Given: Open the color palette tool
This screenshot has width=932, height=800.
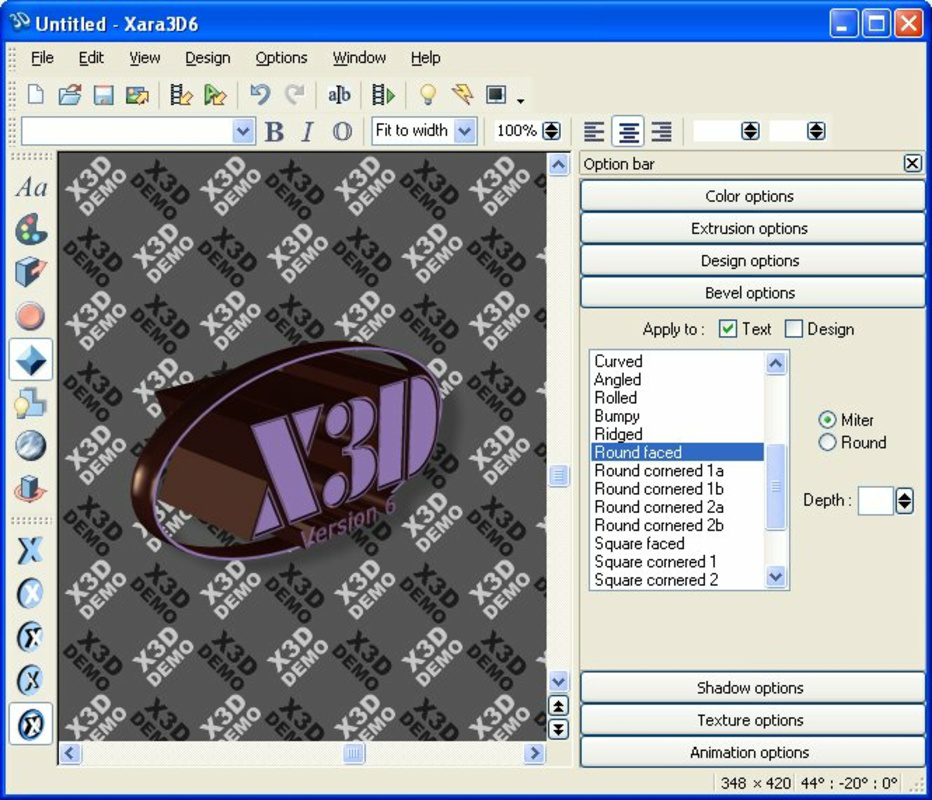Looking at the screenshot, I should coord(31,230).
